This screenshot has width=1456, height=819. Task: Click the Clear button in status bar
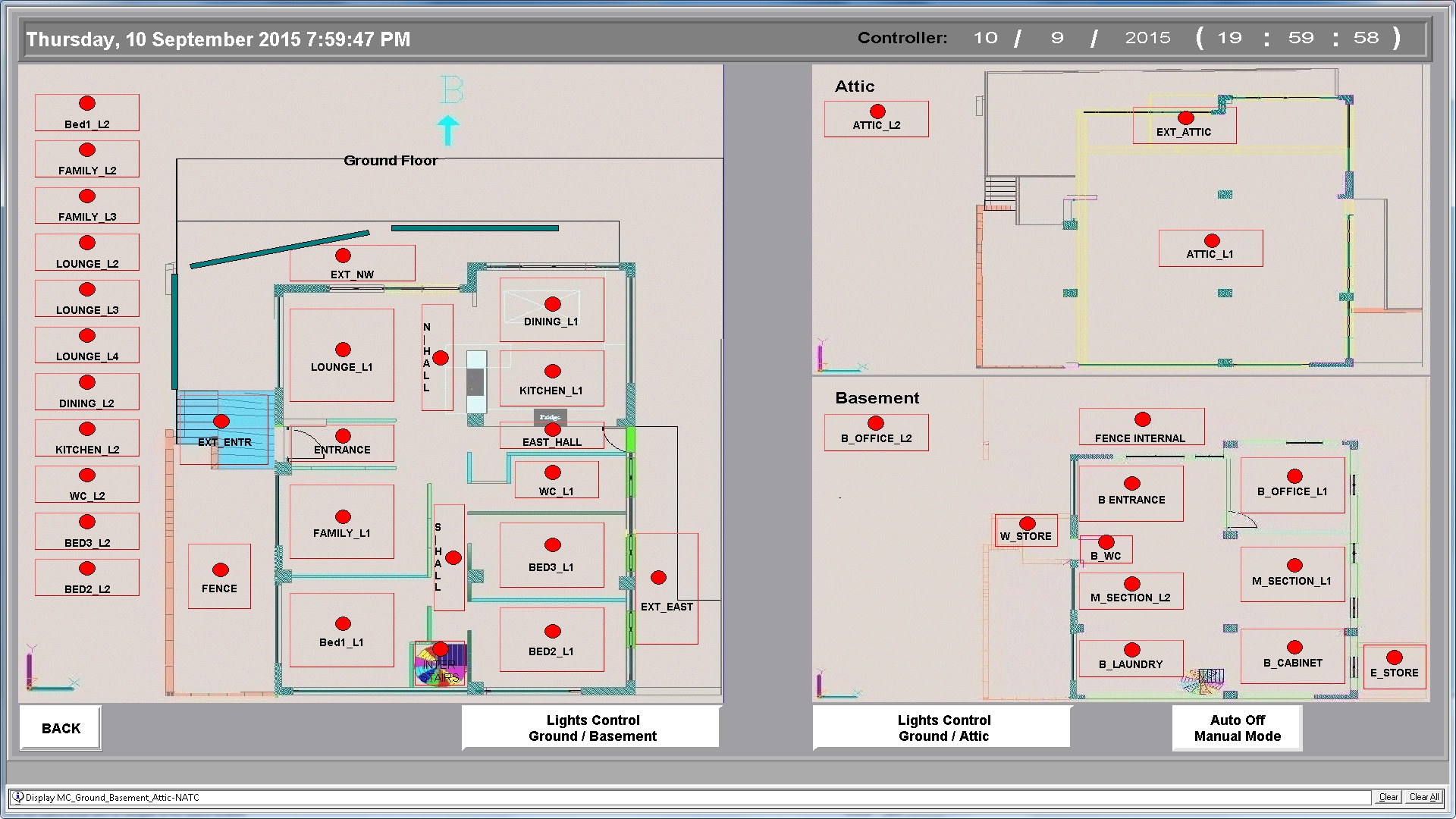click(x=1388, y=797)
